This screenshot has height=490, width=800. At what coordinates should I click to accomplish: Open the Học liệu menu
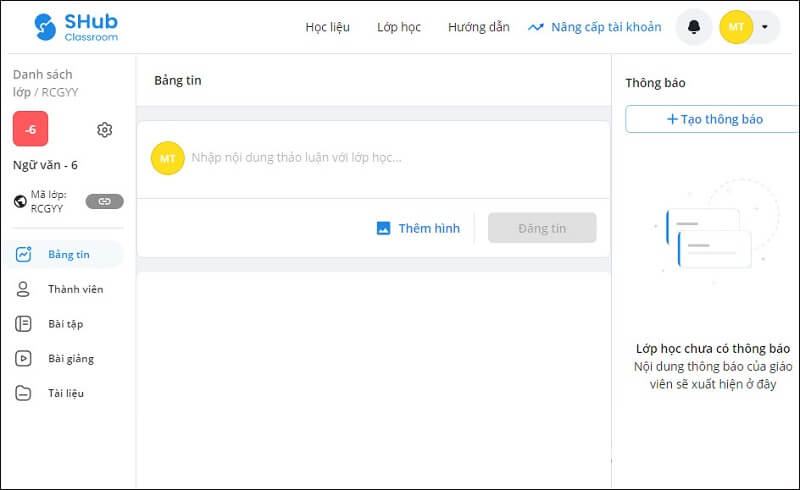coord(327,27)
